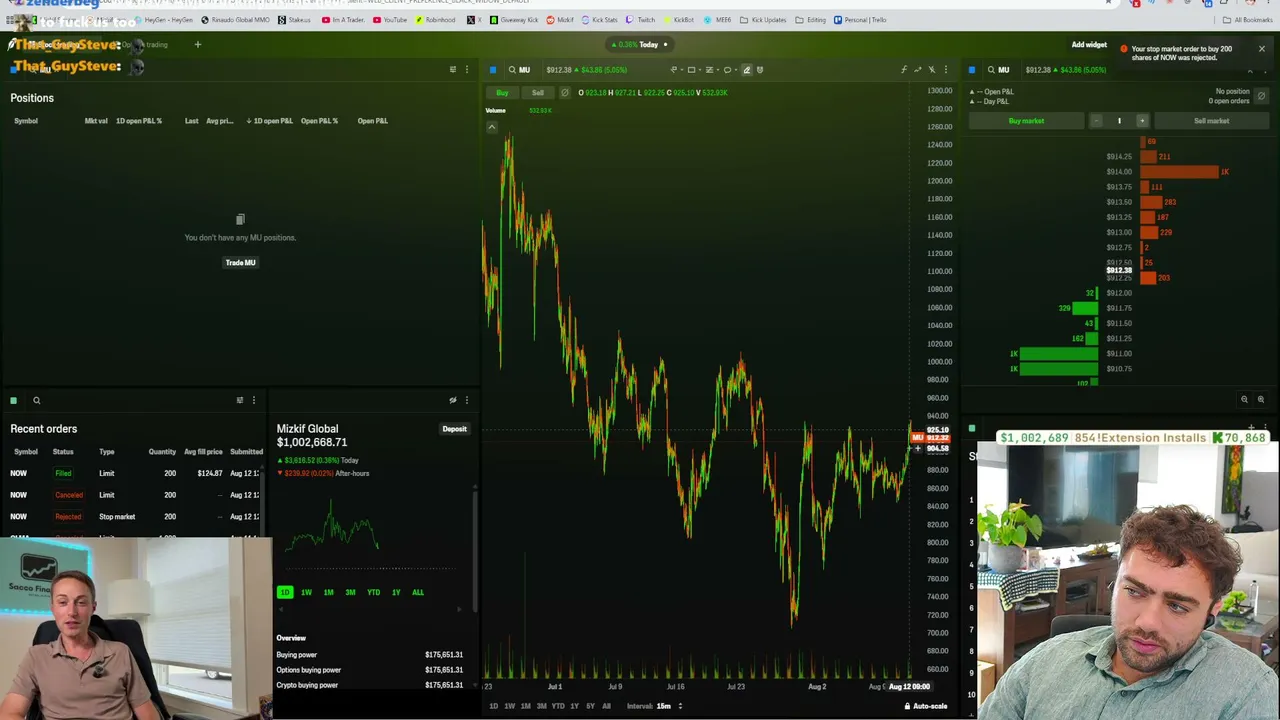The image size is (1280, 720).
Task: Select the 1M account performance range
Action: click(x=328, y=593)
